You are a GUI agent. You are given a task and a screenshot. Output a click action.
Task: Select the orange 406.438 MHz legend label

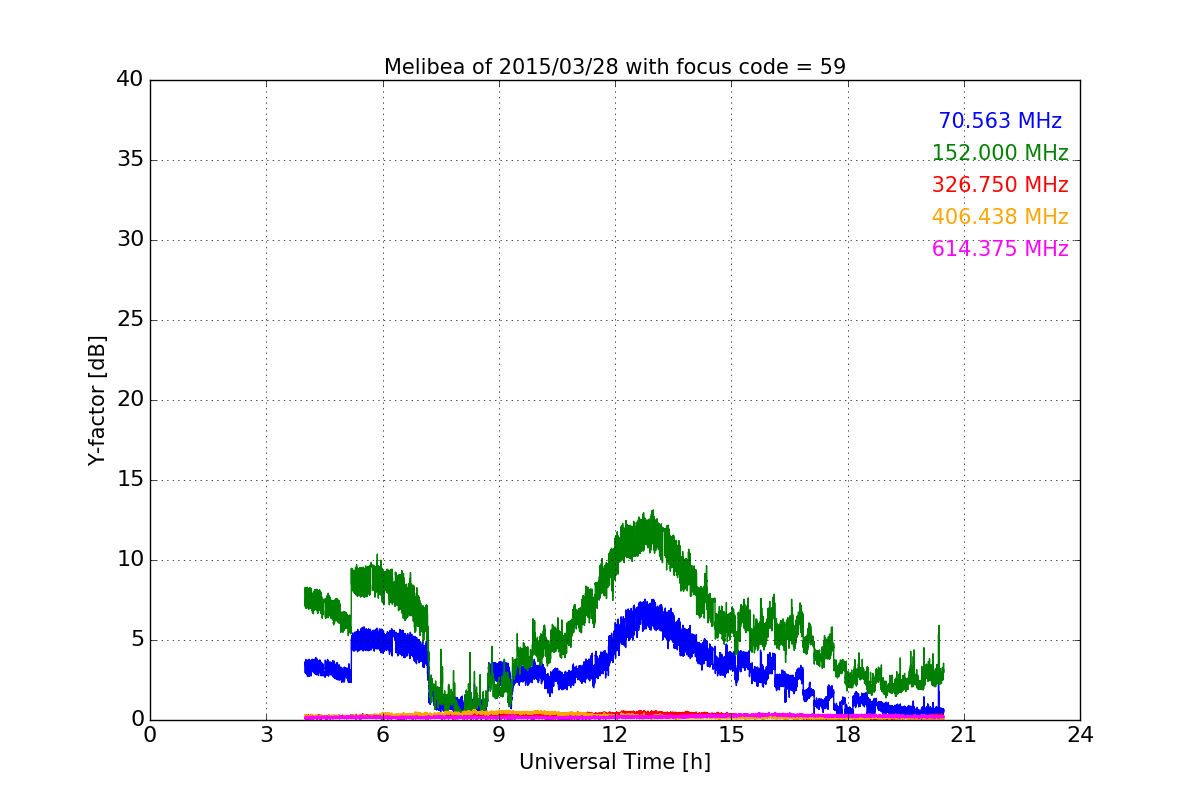tap(1000, 217)
